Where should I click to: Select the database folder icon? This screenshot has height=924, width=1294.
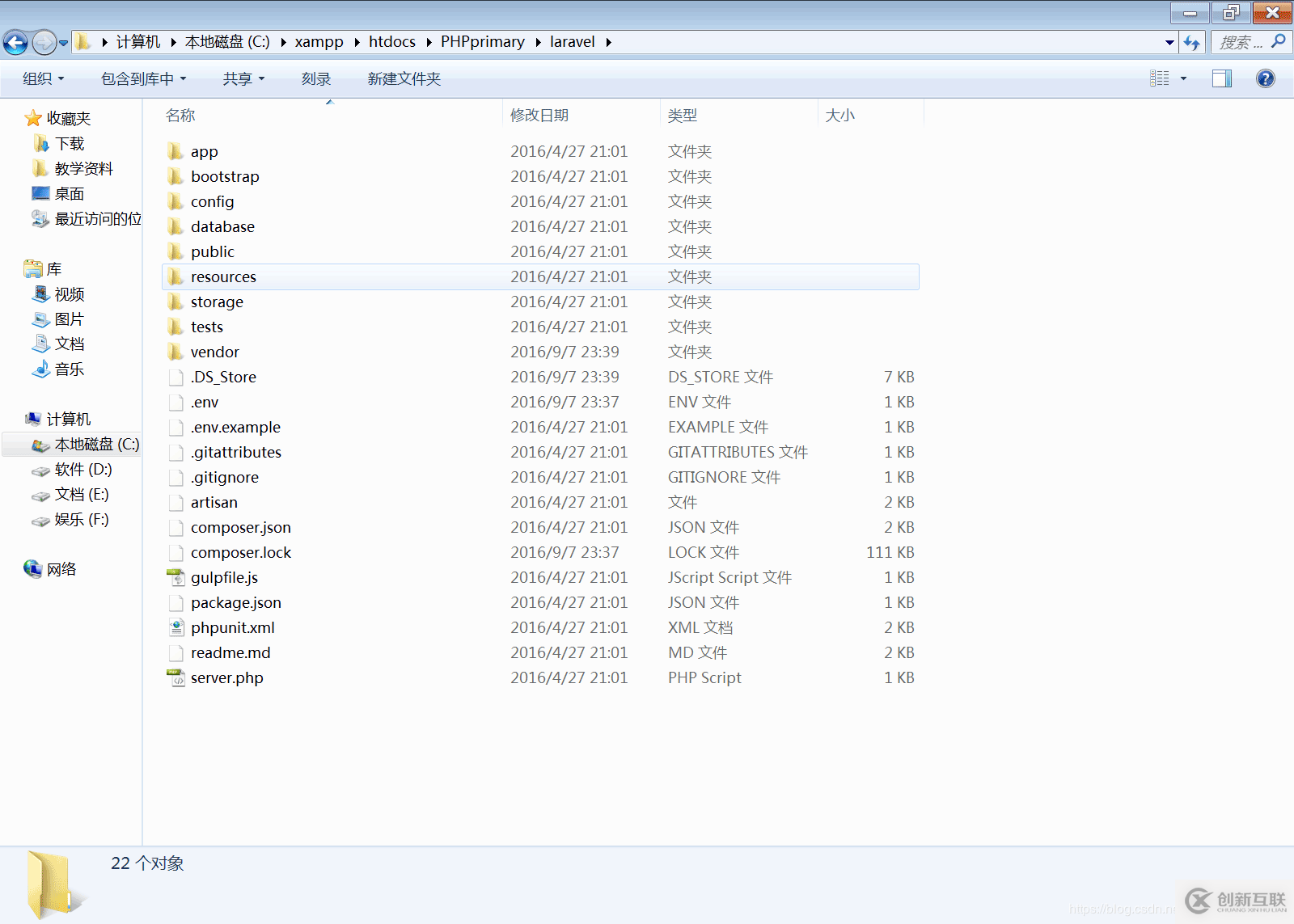175,226
